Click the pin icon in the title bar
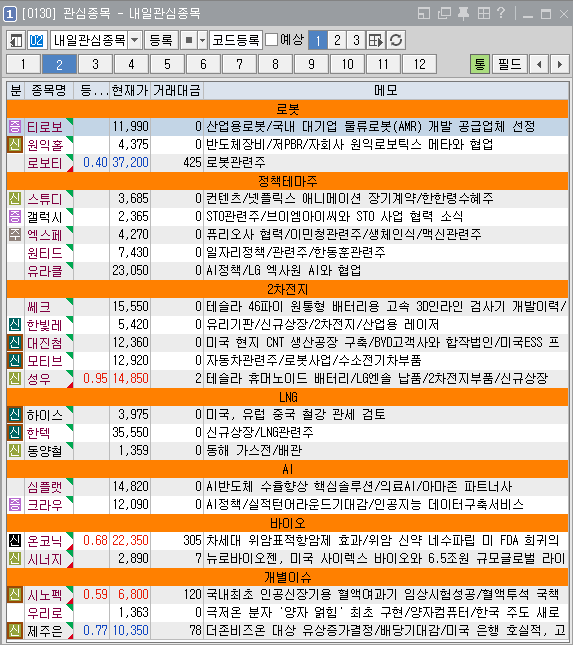Viewport: 573px width, 645px height. (464, 14)
